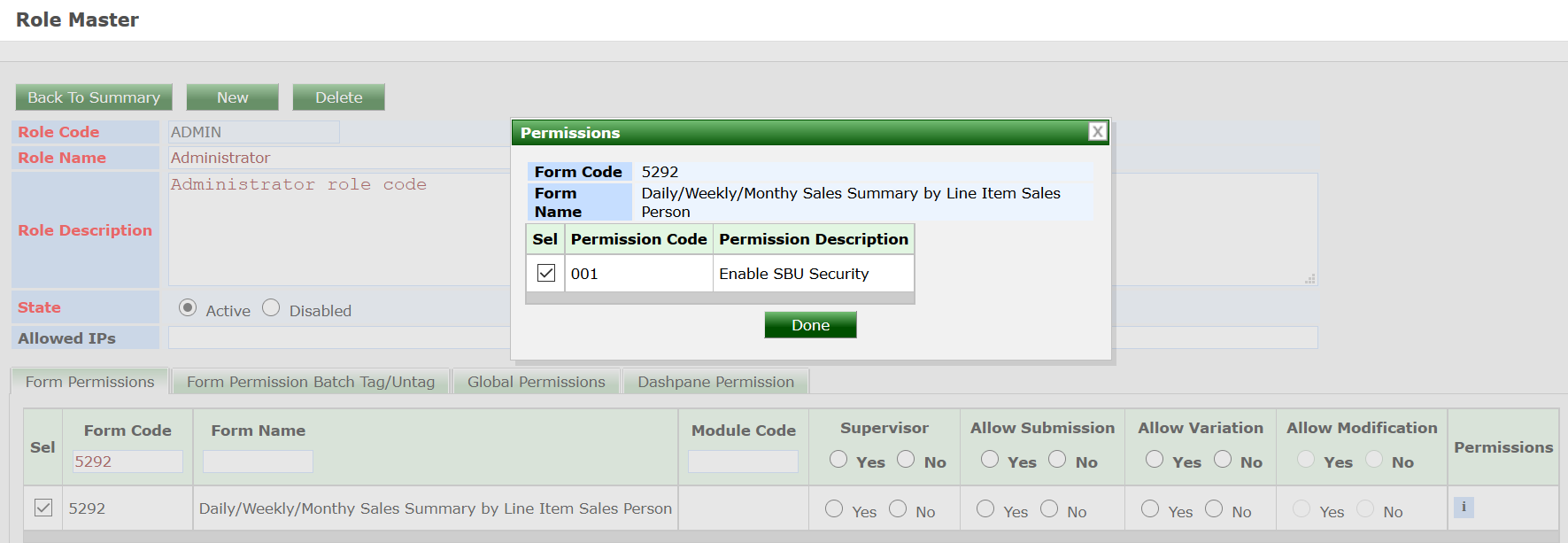Select the Disabled state radio button
The image size is (1568, 543).
271,307
